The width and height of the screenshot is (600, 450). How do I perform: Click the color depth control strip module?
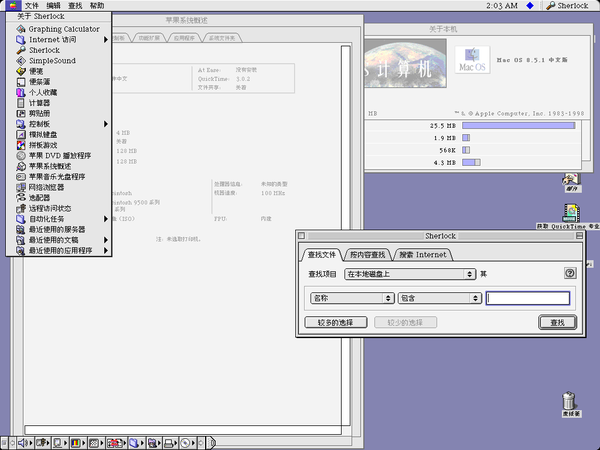76,443
